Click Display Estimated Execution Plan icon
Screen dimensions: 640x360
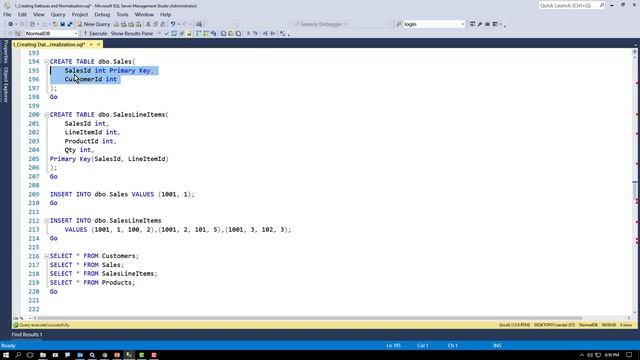174,33
